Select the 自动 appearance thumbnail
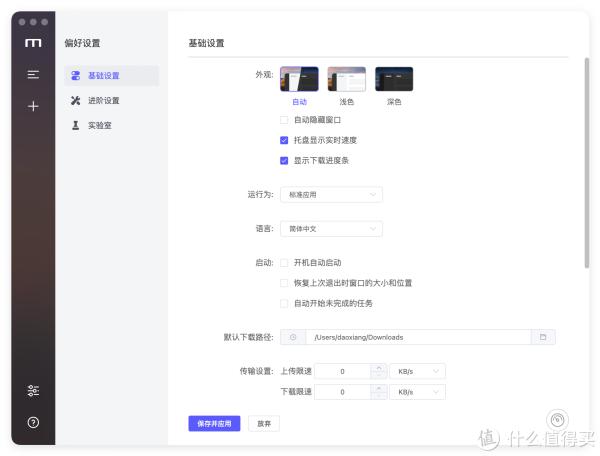Image resolution: width=600 pixels, height=456 pixels. pos(299,79)
